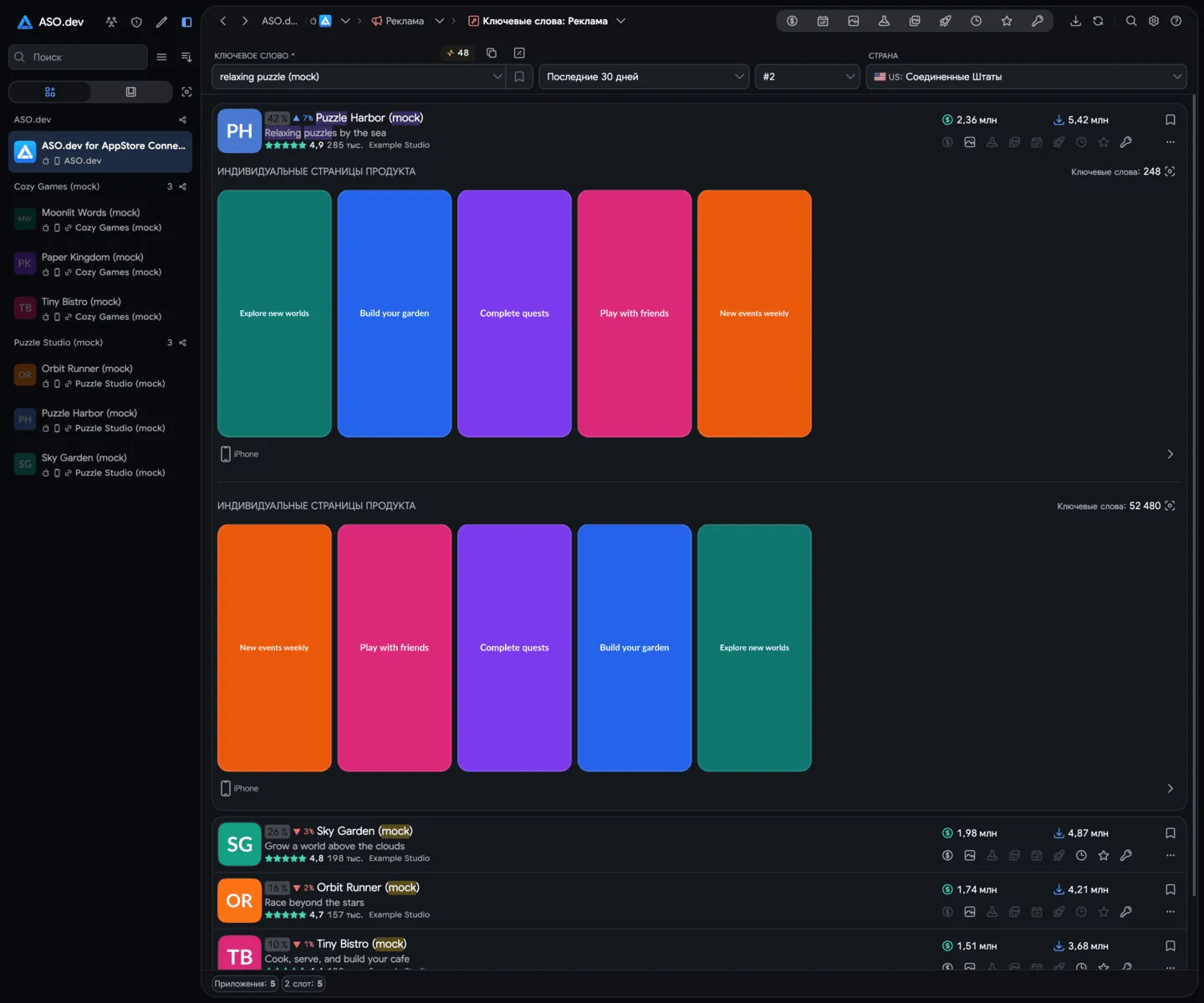This screenshot has height=1003, width=1204.
Task: Click the Sky Garden (mock) result title
Action: click(365, 831)
